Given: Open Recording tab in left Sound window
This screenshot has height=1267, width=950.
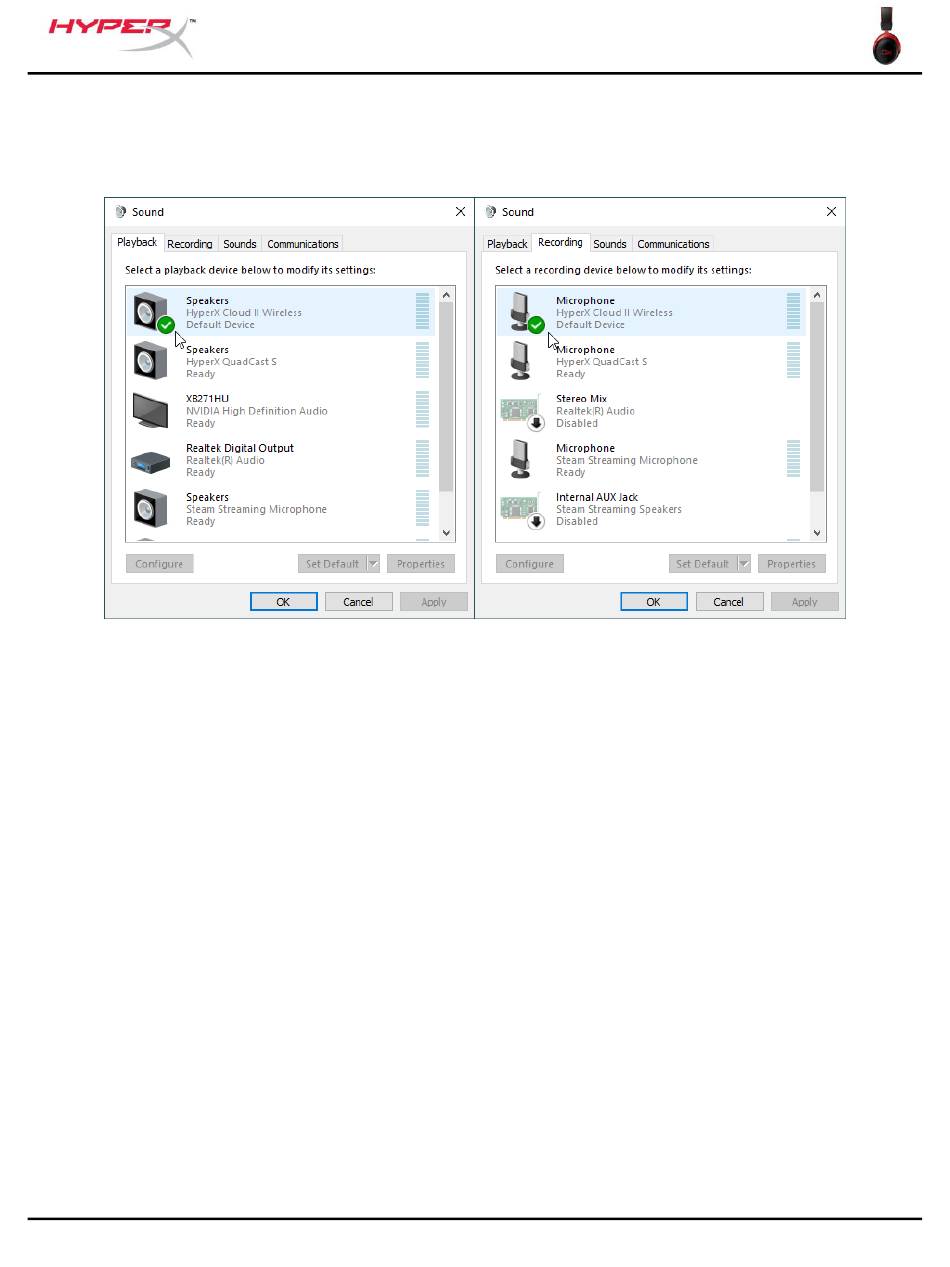Looking at the screenshot, I should (190, 244).
